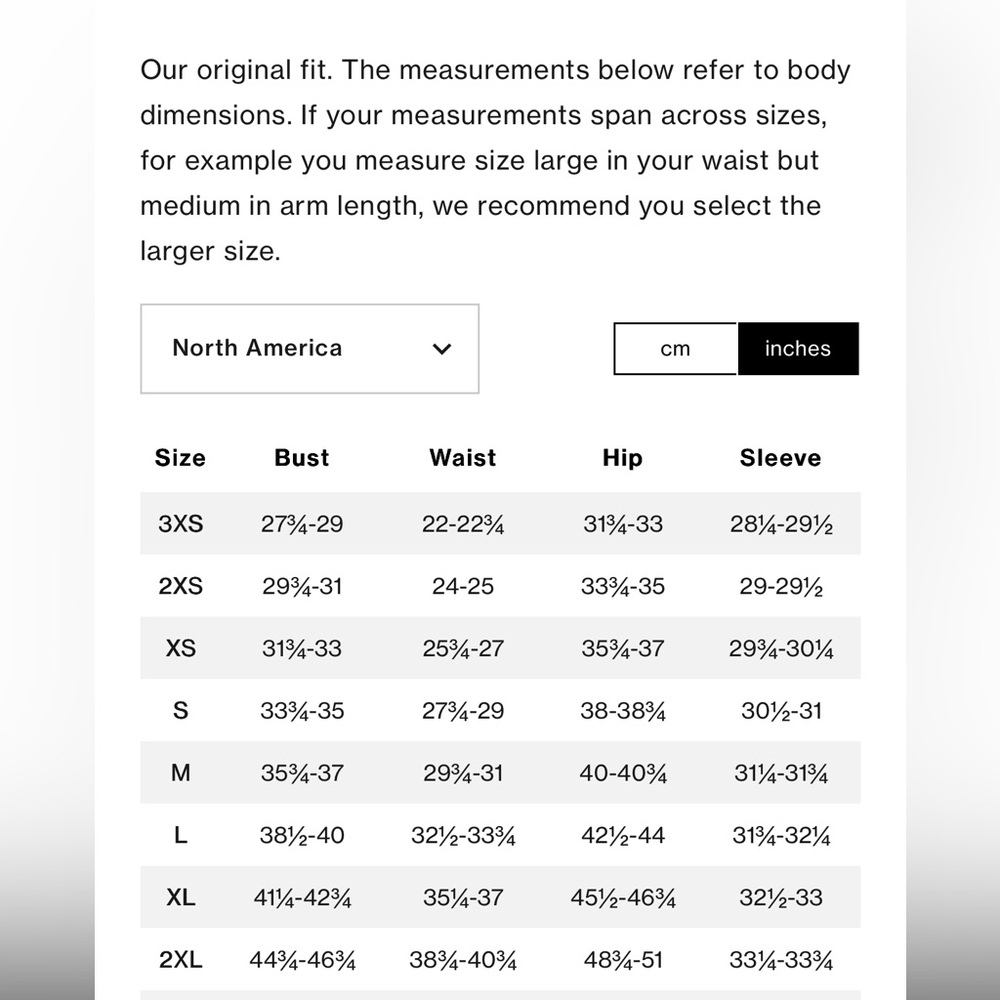
Task: Select the S size row label
Action: click(180, 710)
